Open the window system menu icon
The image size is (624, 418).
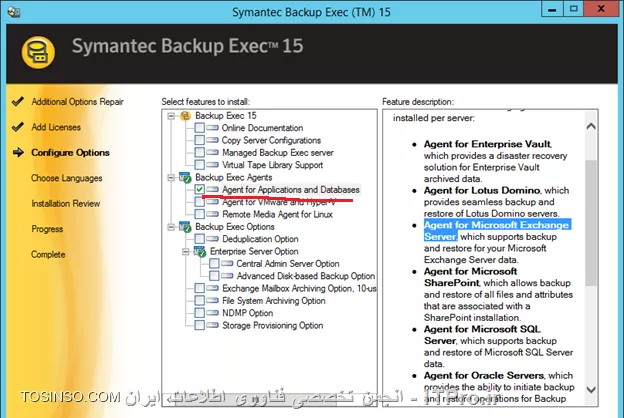[14, 12]
